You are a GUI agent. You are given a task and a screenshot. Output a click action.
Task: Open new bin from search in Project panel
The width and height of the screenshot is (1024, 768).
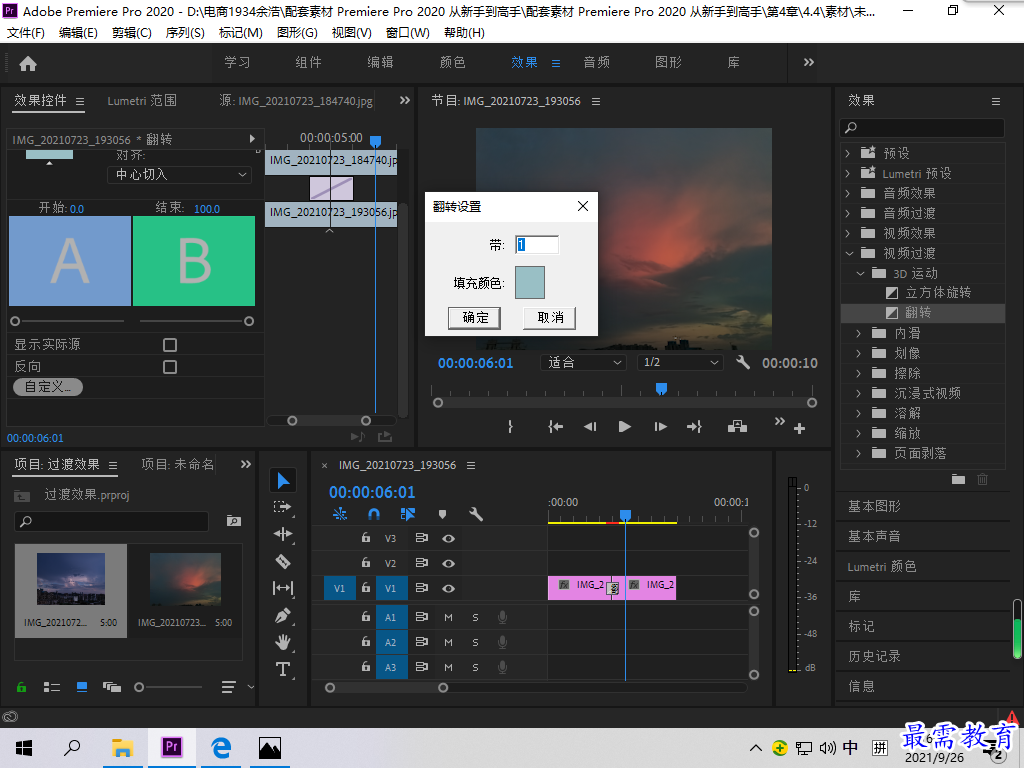pos(233,521)
